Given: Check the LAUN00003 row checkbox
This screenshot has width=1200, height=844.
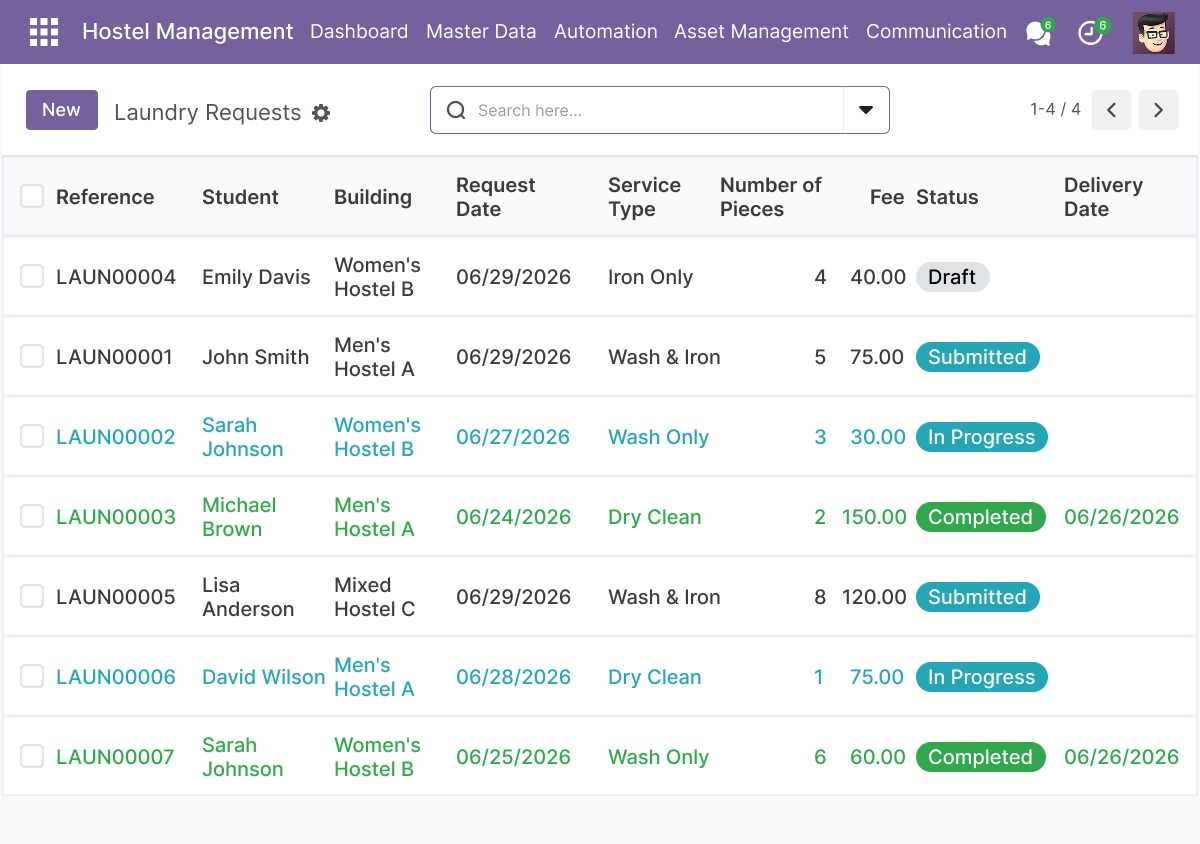Looking at the screenshot, I should (x=32, y=516).
